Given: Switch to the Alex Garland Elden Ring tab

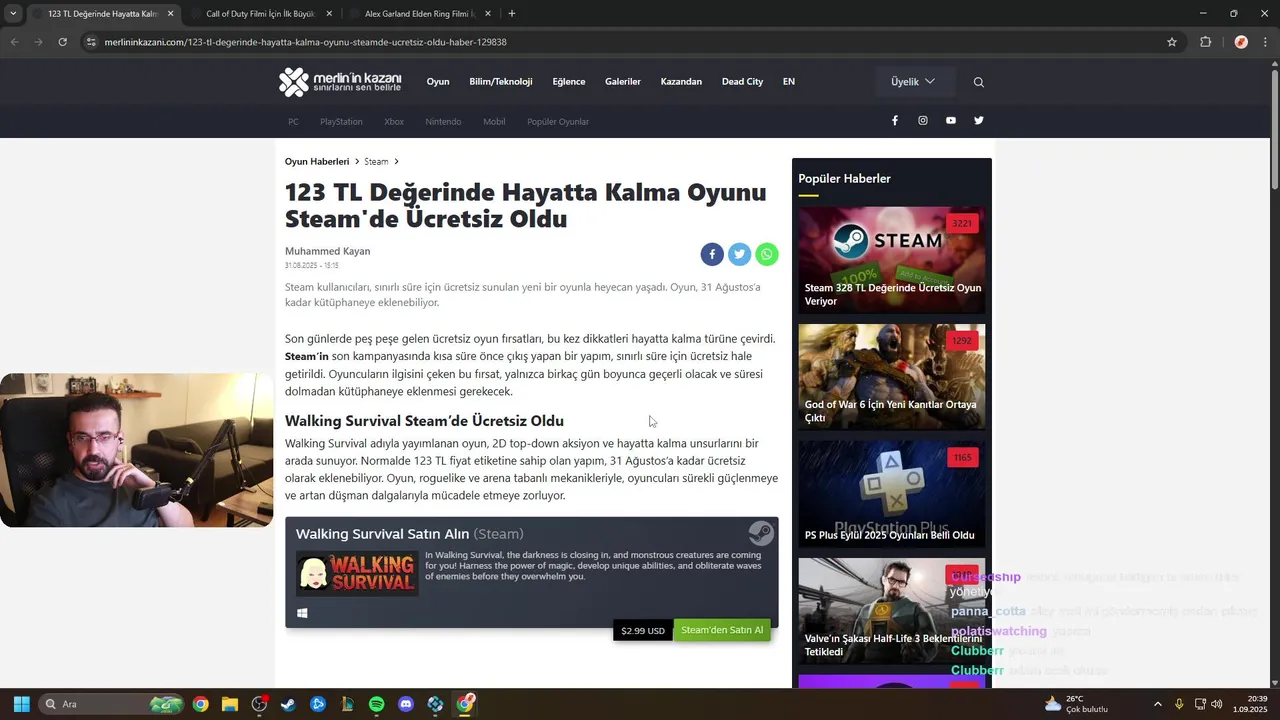Looking at the screenshot, I should [419, 14].
